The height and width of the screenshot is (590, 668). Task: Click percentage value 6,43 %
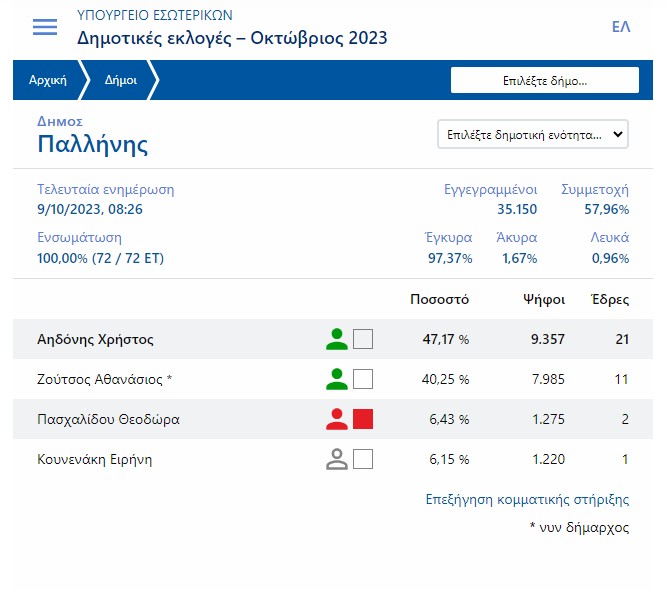pos(449,419)
